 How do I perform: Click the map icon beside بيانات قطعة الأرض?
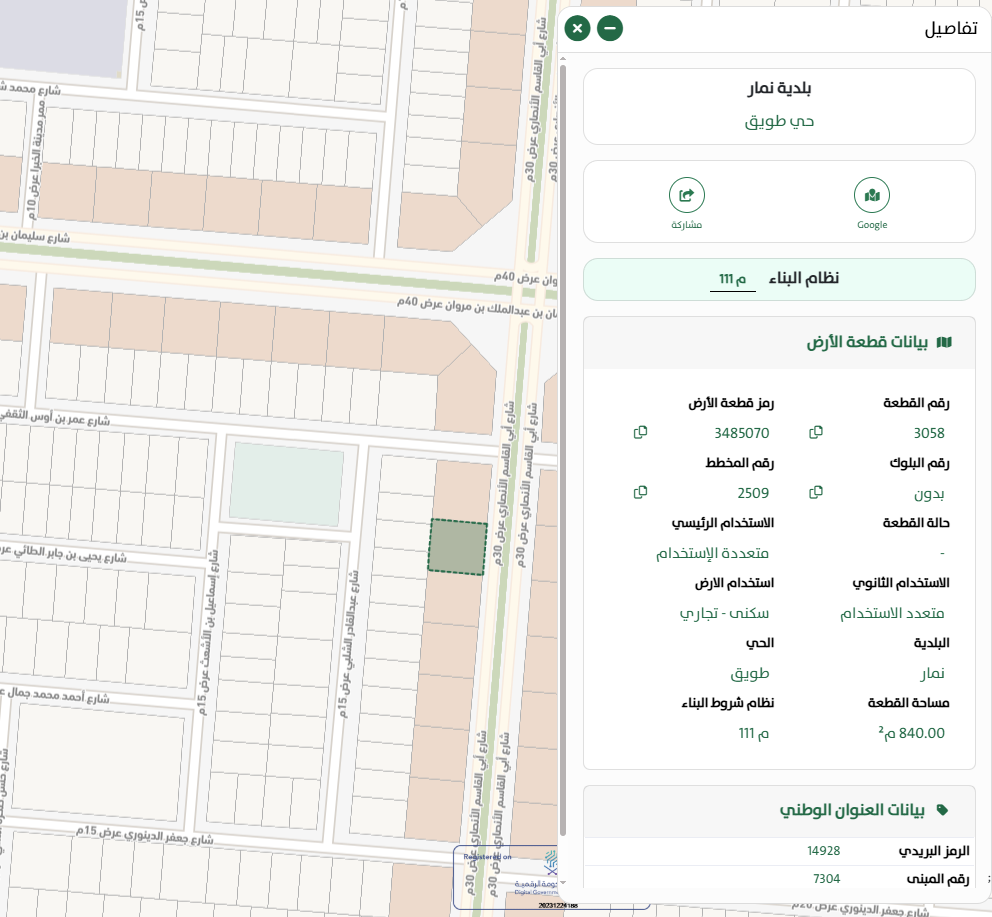(943, 342)
